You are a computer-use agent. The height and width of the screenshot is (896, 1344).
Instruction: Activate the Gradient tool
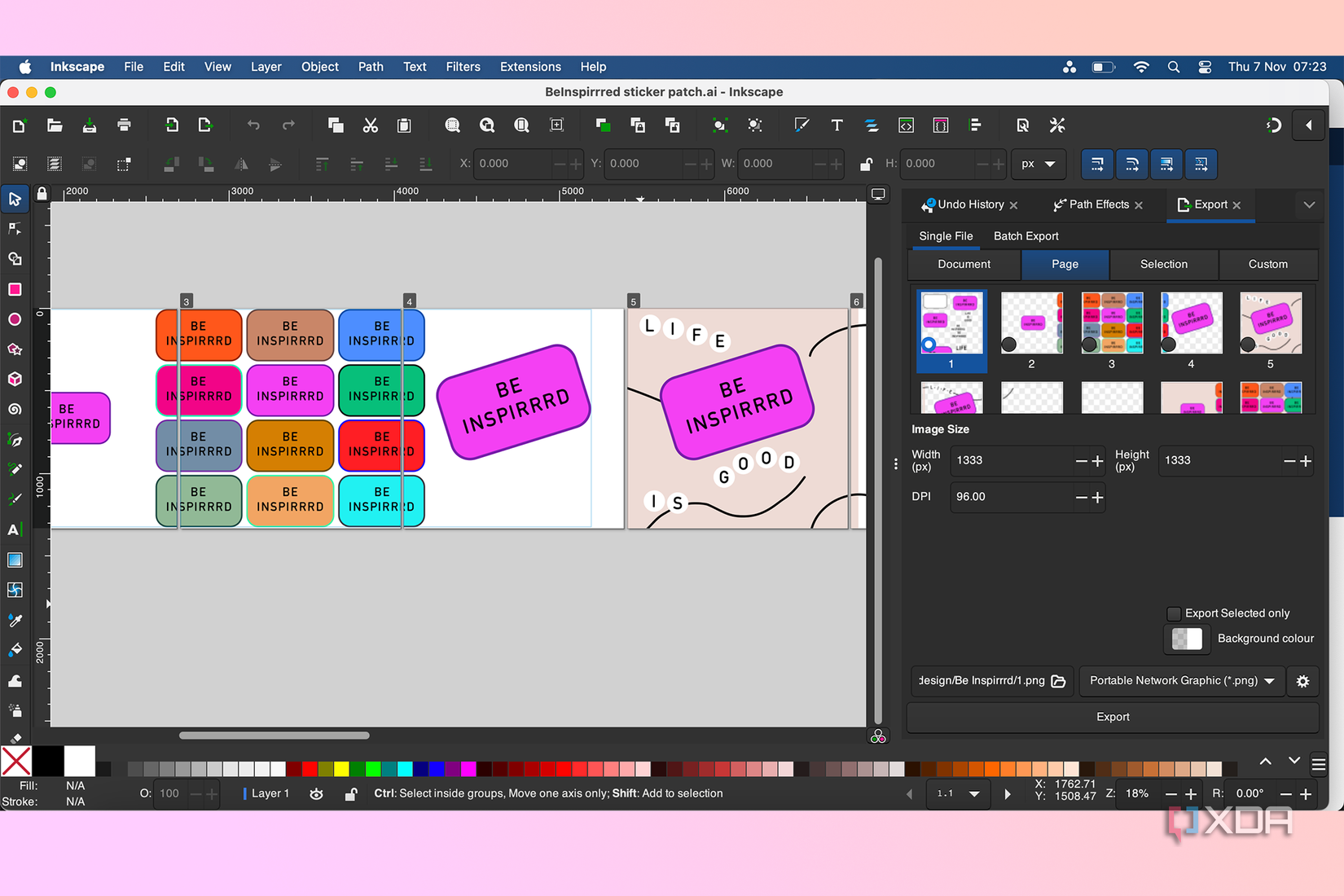click(15, 560)
